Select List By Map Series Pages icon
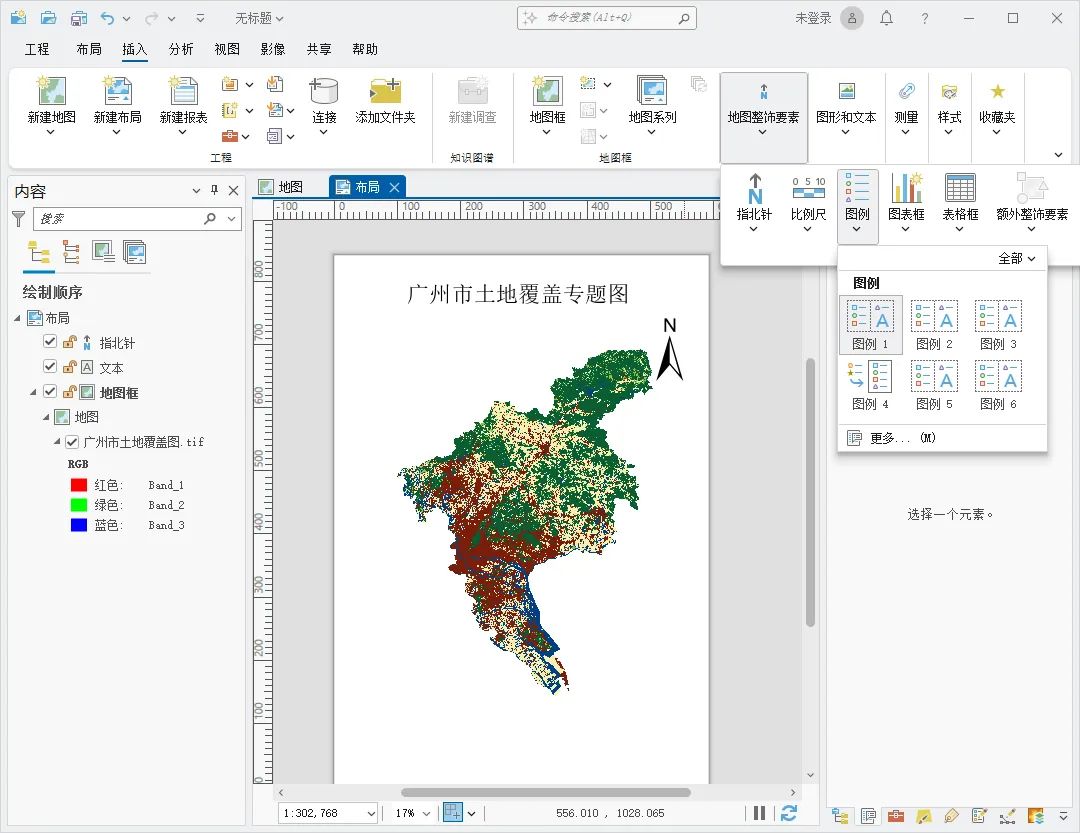Viewport: 1080px width, 833px height. [x=135, y=252]
